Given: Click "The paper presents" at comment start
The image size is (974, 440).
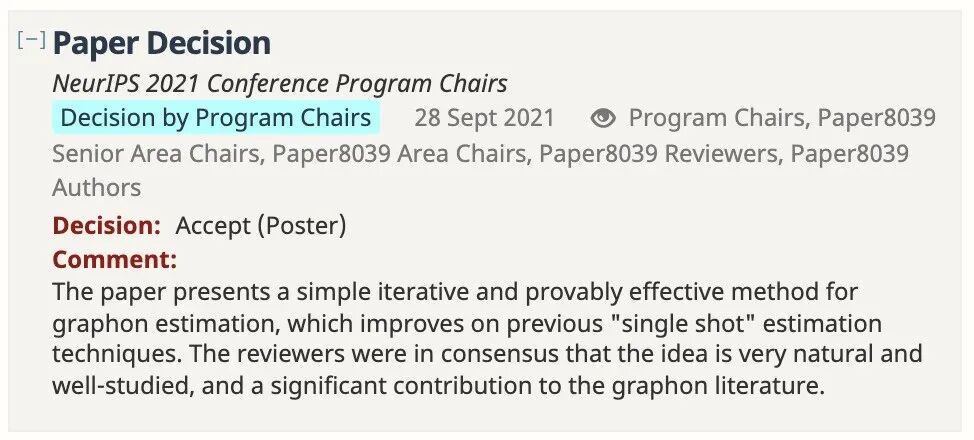Looking at the screenshot, I should (x=129, y=292).
